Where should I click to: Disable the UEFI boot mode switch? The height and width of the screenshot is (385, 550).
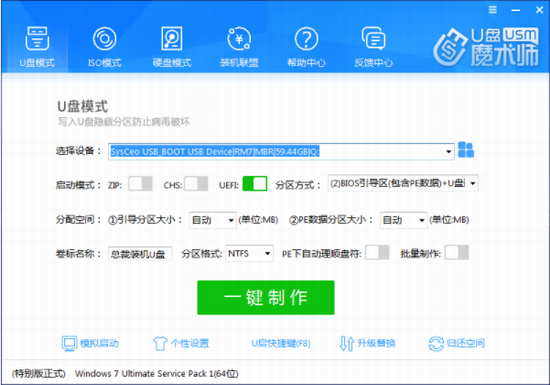pos(255,184)
